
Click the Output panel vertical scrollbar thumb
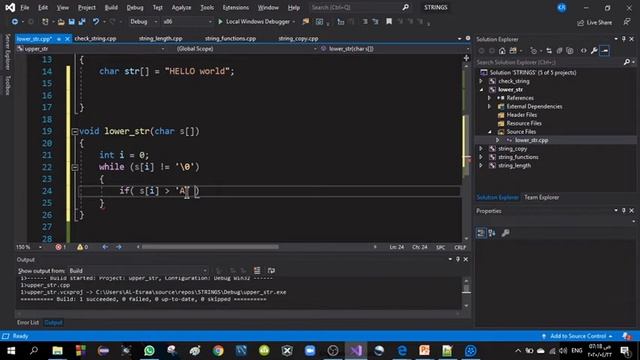pyautogui.click(x=466, y=289)
